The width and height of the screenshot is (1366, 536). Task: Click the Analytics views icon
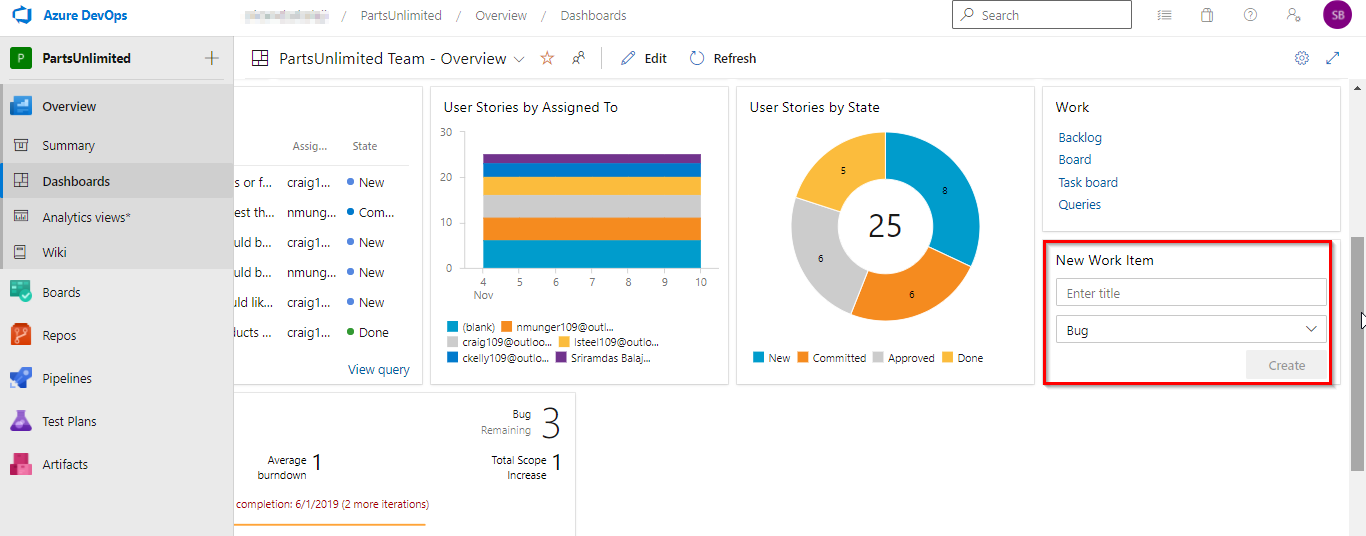20,217
